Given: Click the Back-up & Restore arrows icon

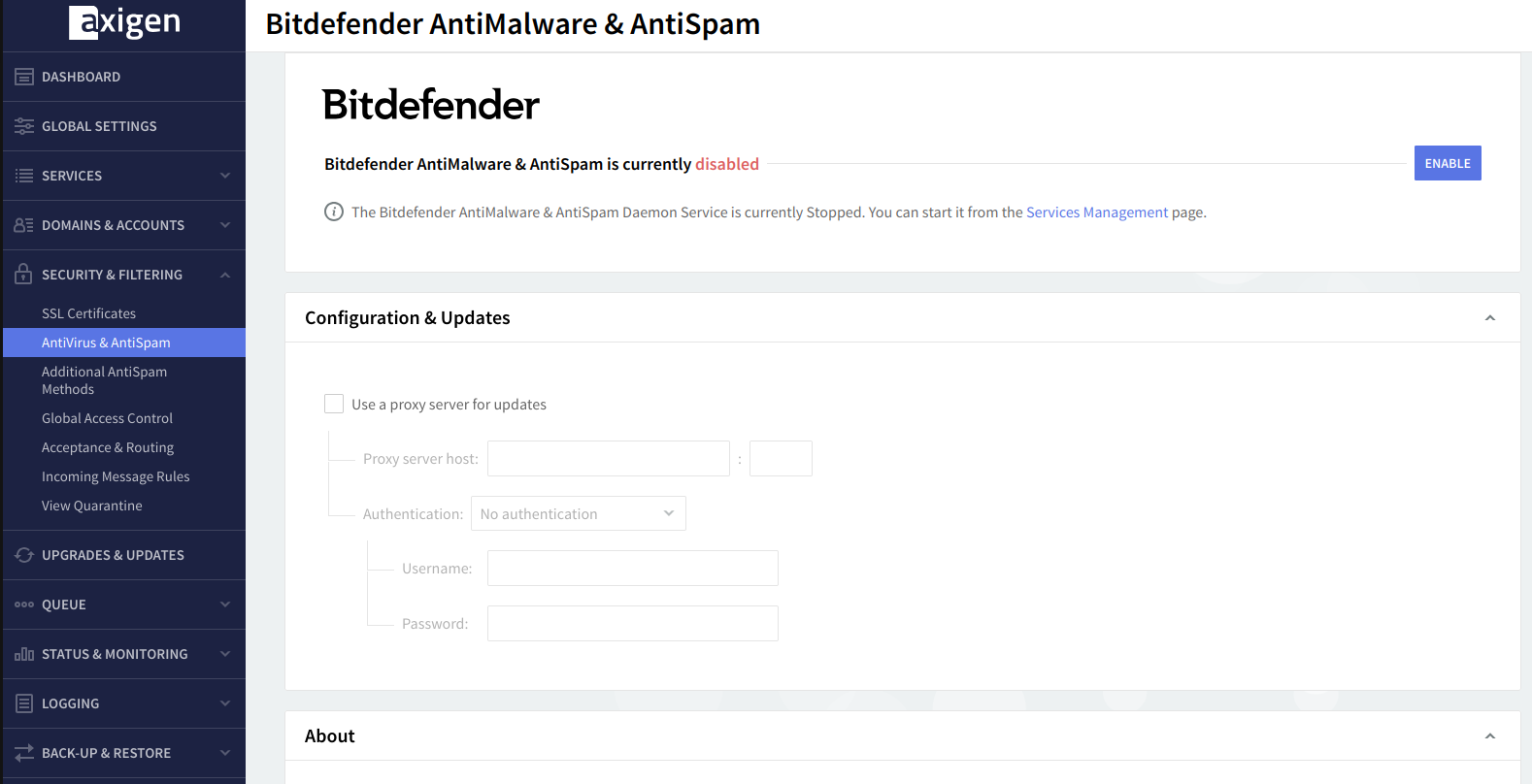Looking at the screenshot, I should pos(24,753).
